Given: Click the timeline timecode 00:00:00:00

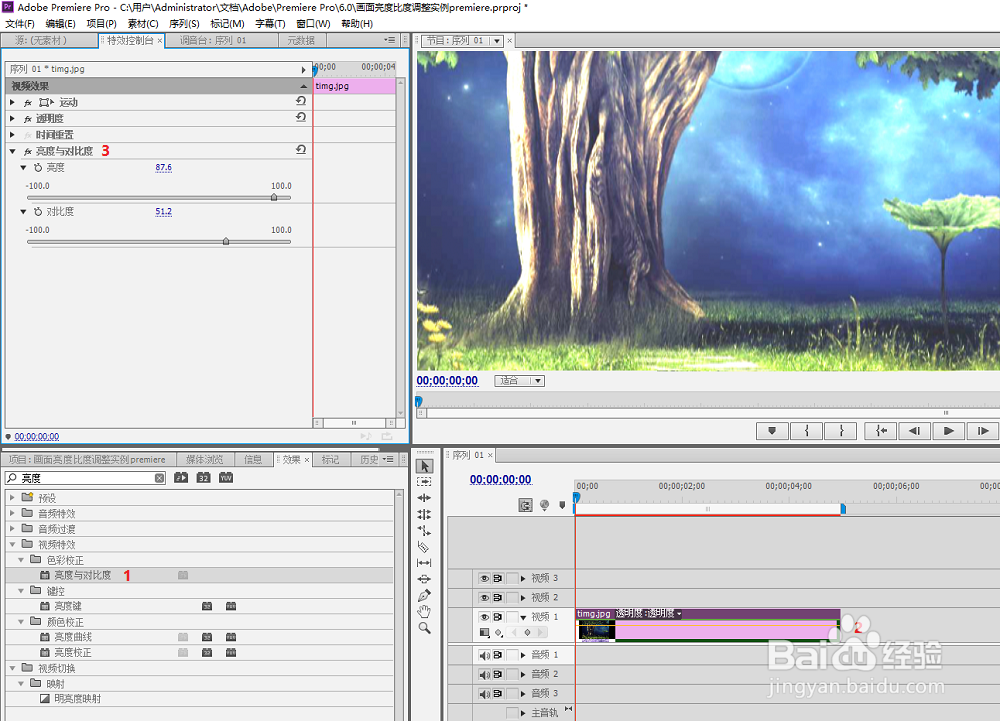Looking at the screenshot, I should (x=501, y=479).
